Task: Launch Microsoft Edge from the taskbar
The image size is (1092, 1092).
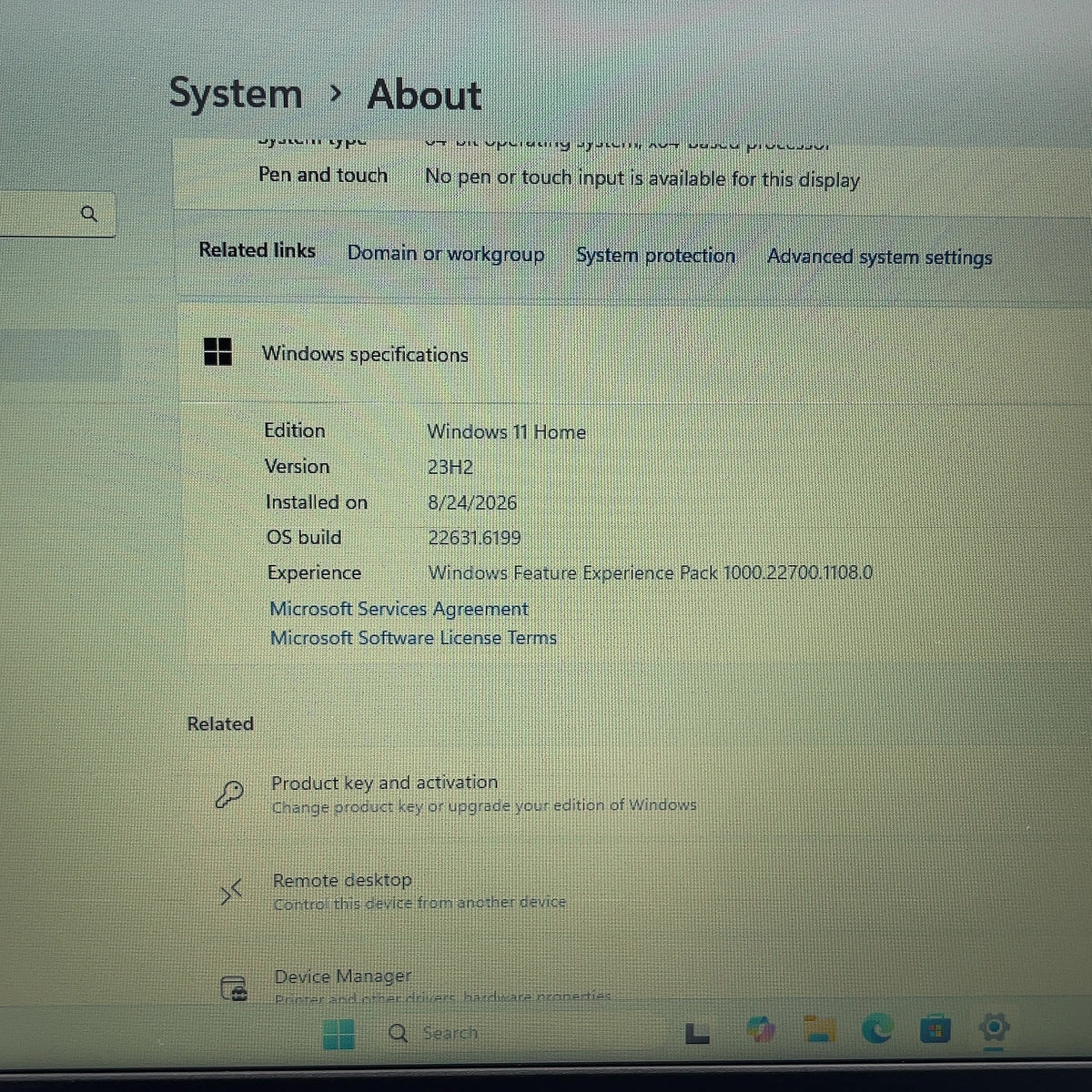Action: tap(877, 1029)
